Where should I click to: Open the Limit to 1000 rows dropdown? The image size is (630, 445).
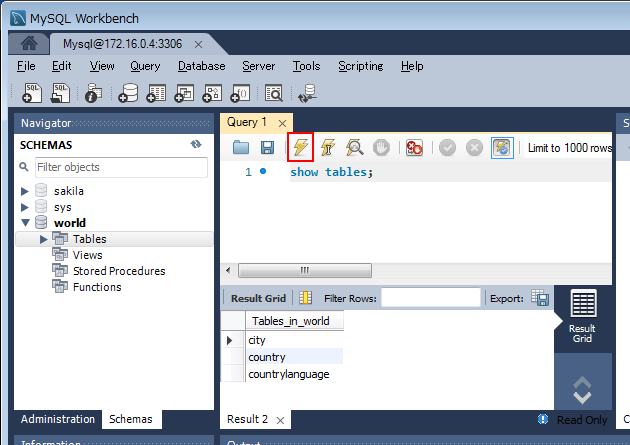point(569,148)
